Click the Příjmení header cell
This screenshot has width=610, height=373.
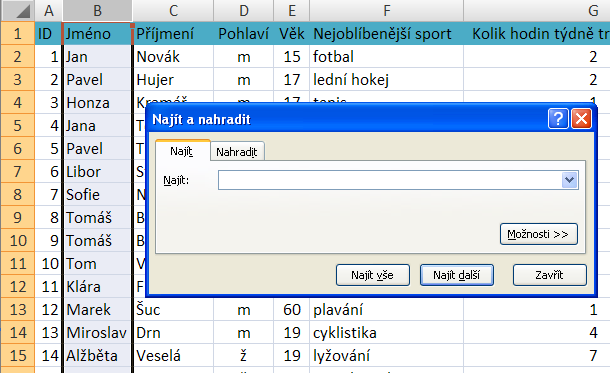(x=173, y=34)
